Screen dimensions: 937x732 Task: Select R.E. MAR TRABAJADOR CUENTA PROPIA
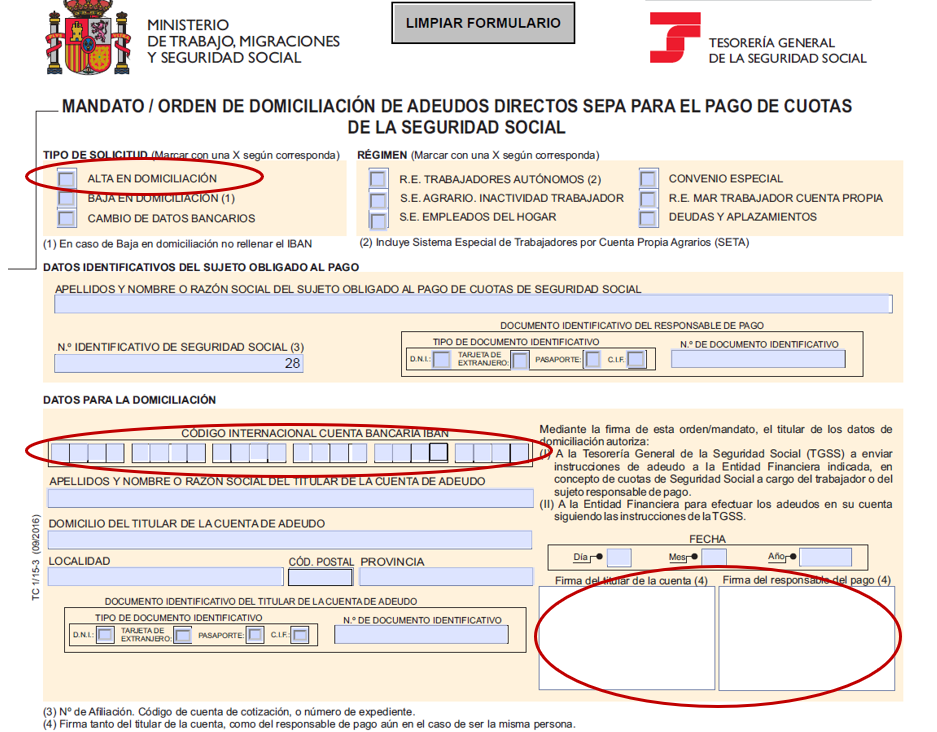(648, 197)
